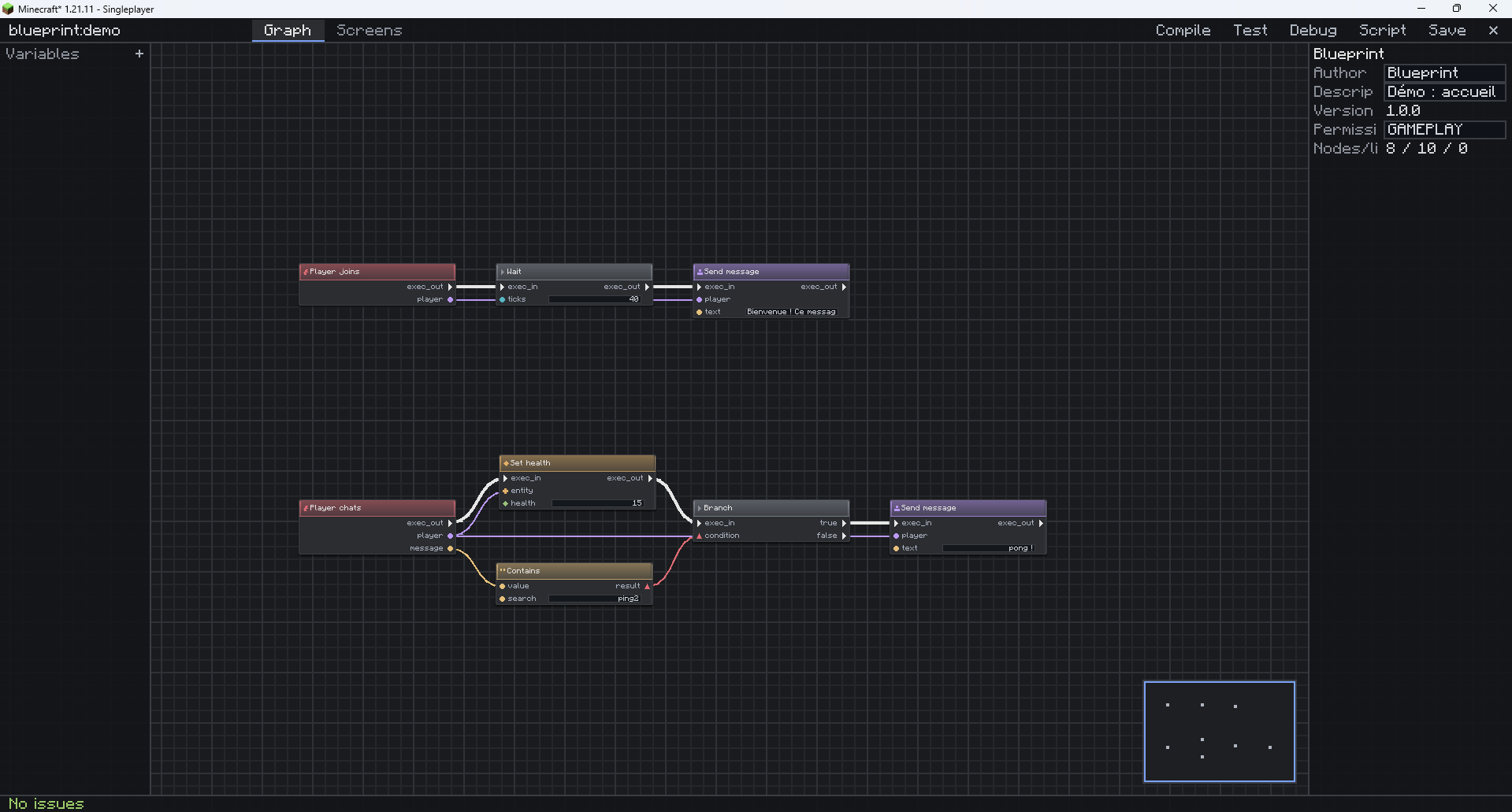This screenshot has height=812, width=1512.
Task: Click the minimap overview panel
Action: 1219,732
